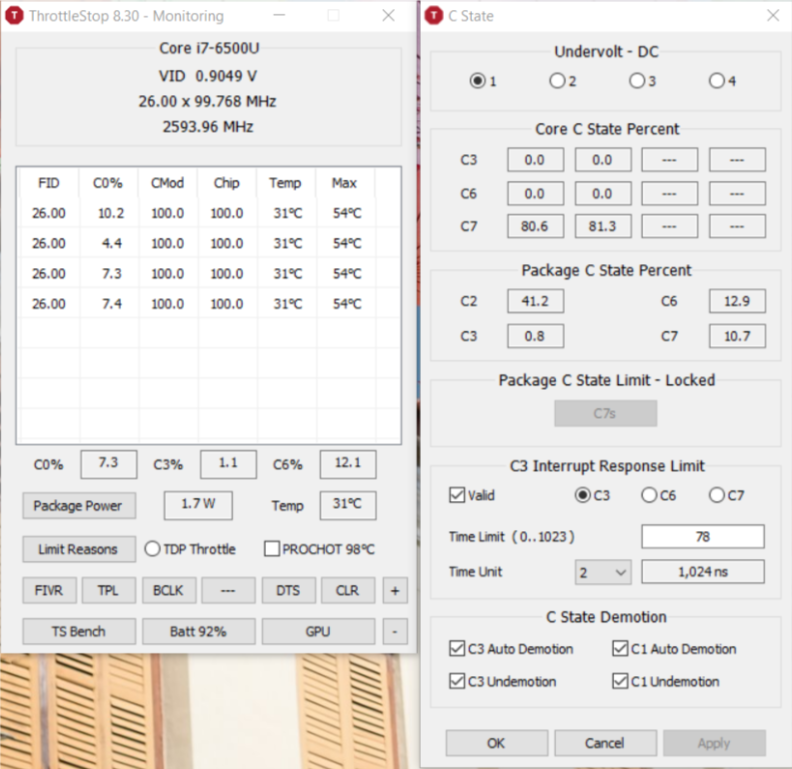
Task: Open the TPL power limits window
Action: point(108,590)
